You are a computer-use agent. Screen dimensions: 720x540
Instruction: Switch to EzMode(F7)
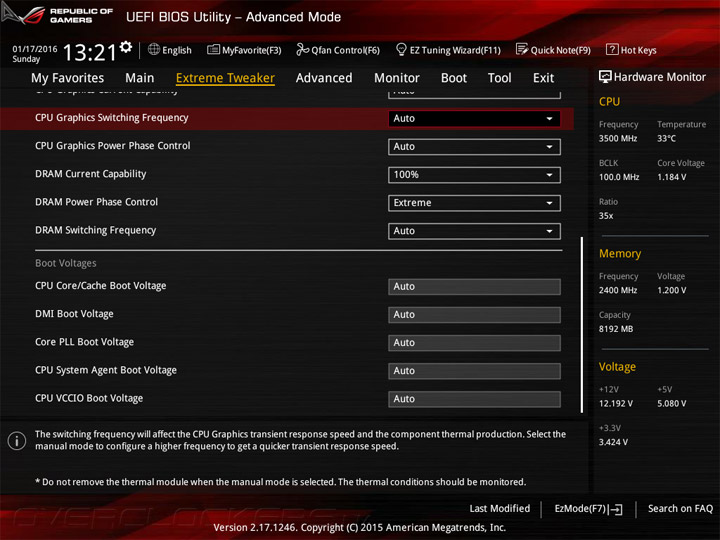click(x=588, y=509)
